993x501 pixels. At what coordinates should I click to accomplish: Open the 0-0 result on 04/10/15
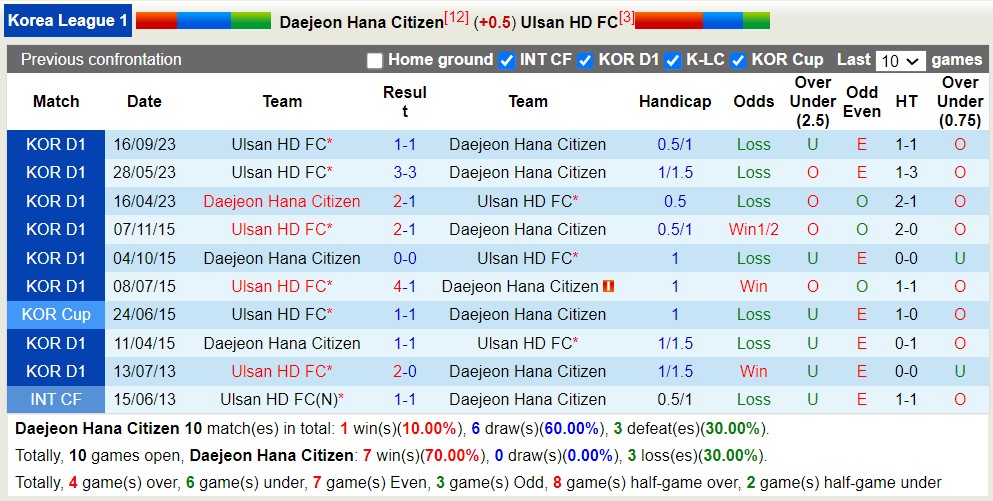405,258
